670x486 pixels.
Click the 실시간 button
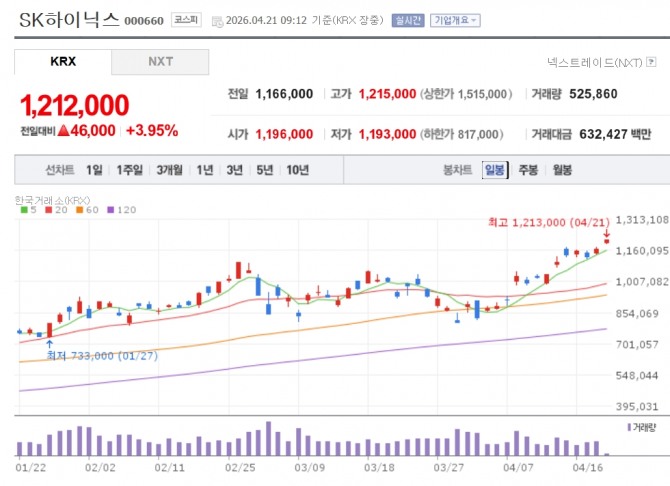[x=408, y=20]
